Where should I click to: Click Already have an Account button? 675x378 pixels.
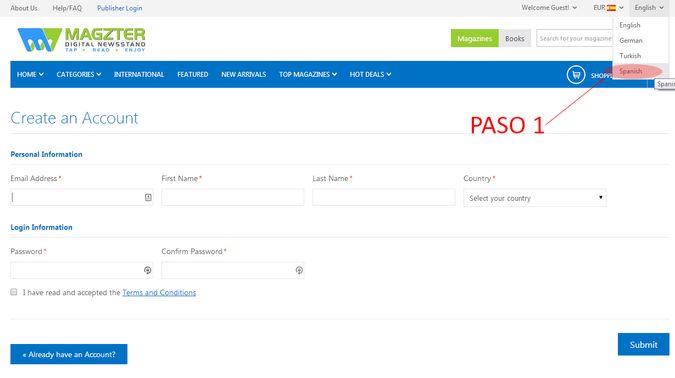click(69, 354)
